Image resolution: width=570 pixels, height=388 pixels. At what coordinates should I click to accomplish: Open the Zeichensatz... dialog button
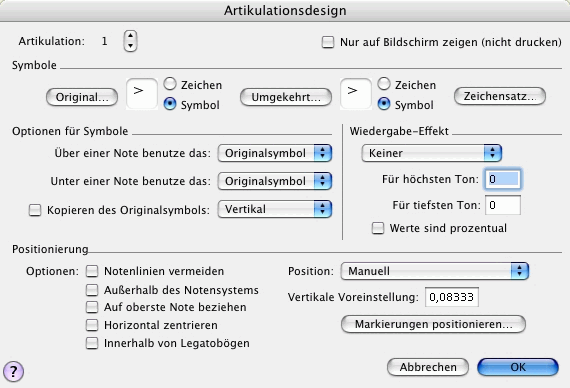500,96
